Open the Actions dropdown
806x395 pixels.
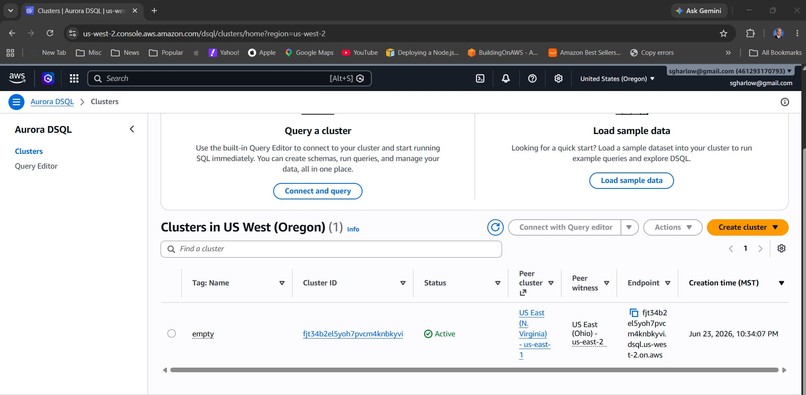tap(673, 227)
